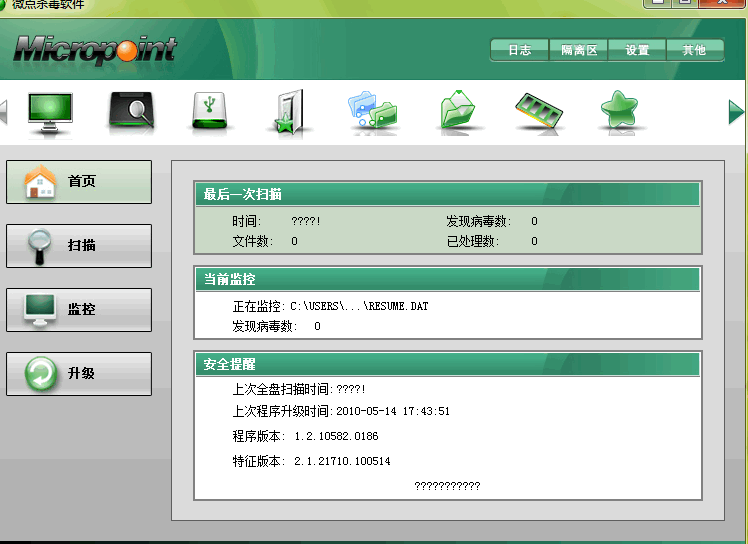Screen dimensions: 748x544
Task: Click the 安全提醒 panel header
Action: (x=447, y=364)
